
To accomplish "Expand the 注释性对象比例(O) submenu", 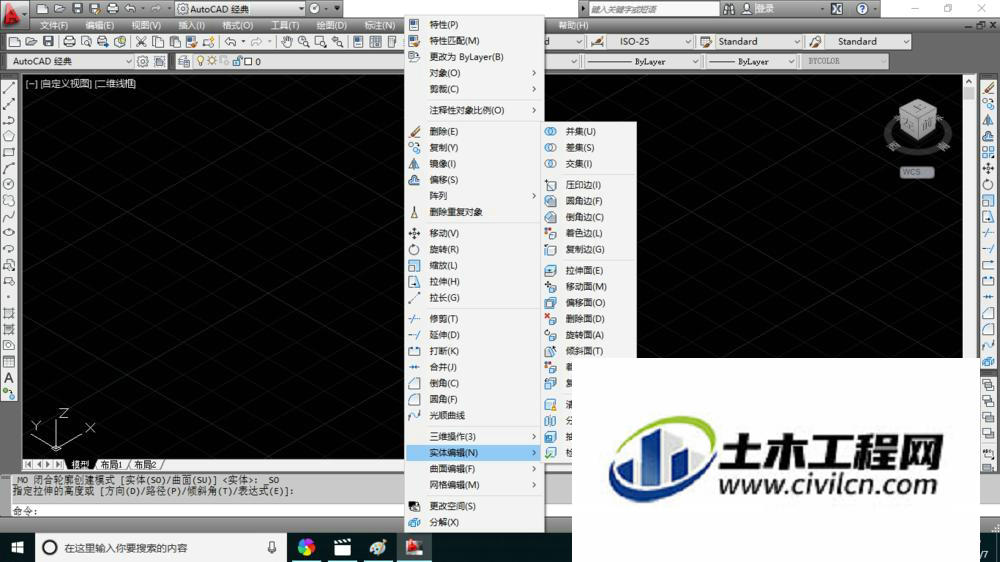I will [474, 110].
